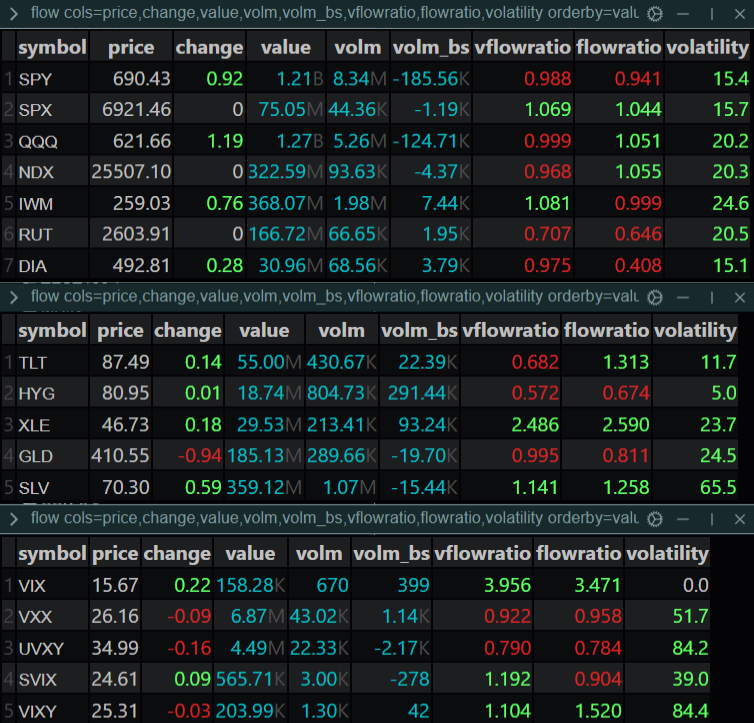Select the SPY symbol row

point(375,78)
